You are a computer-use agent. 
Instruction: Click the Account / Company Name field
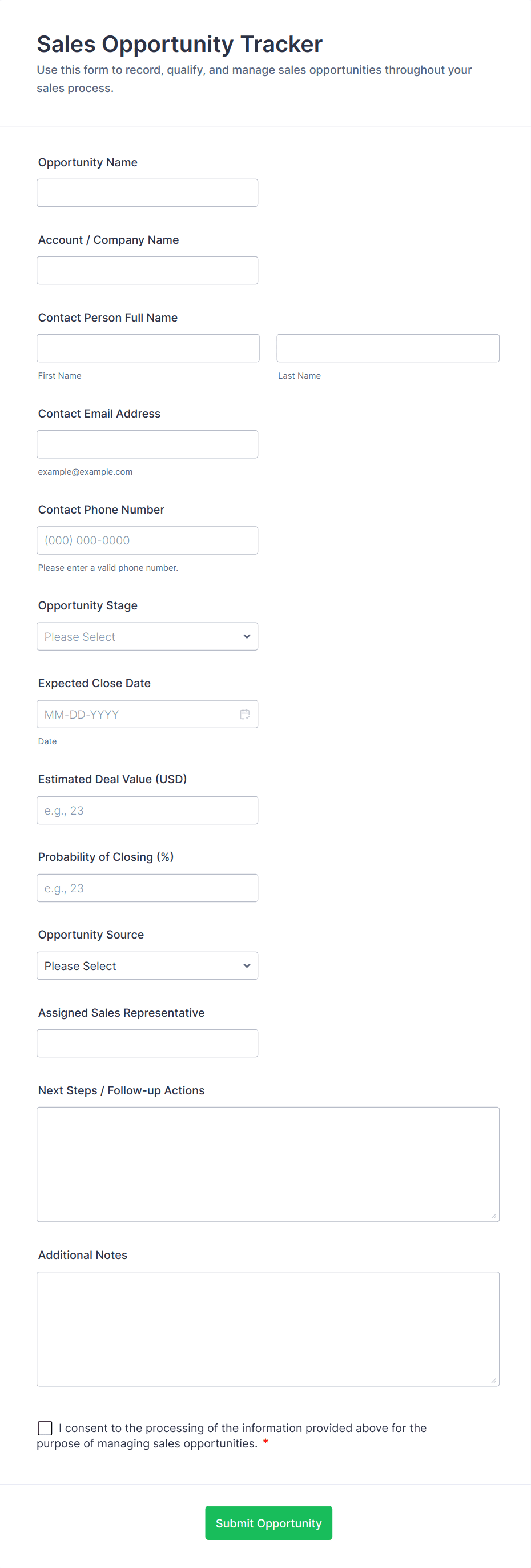[147, 270]
